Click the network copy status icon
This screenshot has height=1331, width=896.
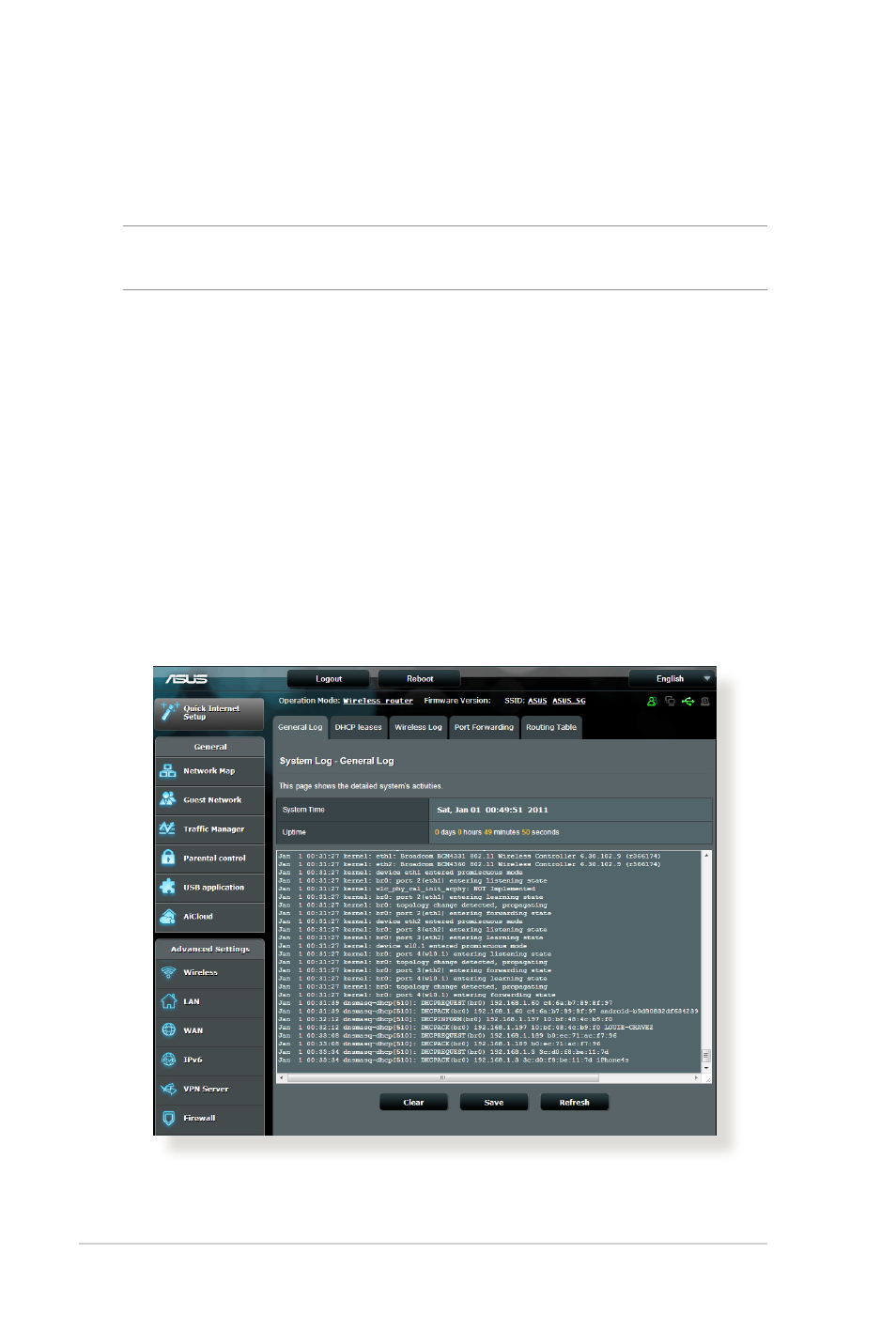(x=670, y=701)
